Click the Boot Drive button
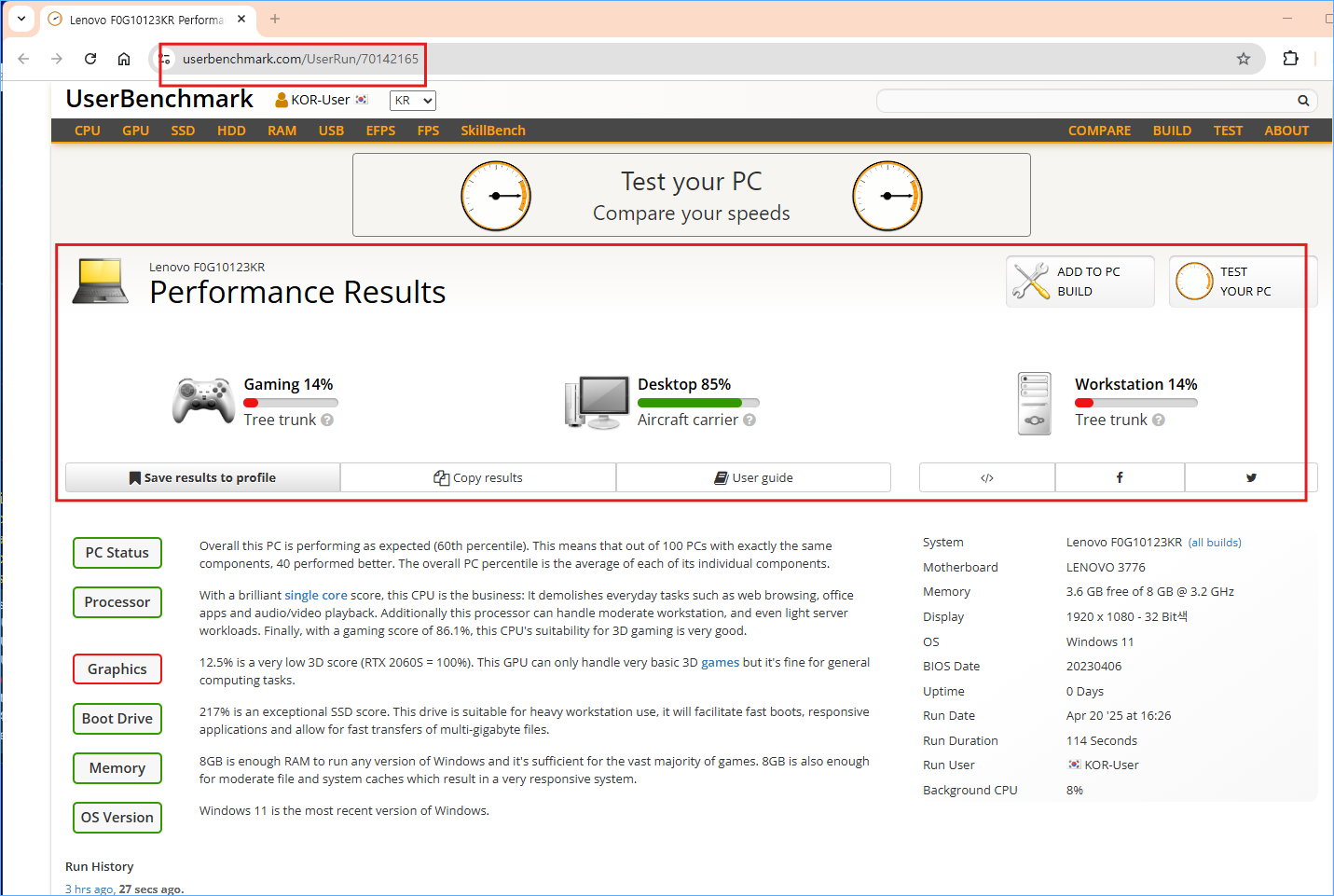The height and width of the screenshot is (896, 1334). click(117, 719)
